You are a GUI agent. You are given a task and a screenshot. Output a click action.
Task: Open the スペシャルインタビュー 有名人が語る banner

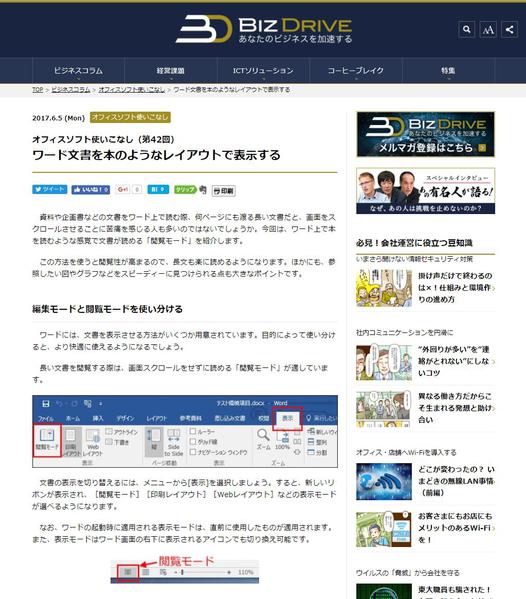(x=426, y=191)
